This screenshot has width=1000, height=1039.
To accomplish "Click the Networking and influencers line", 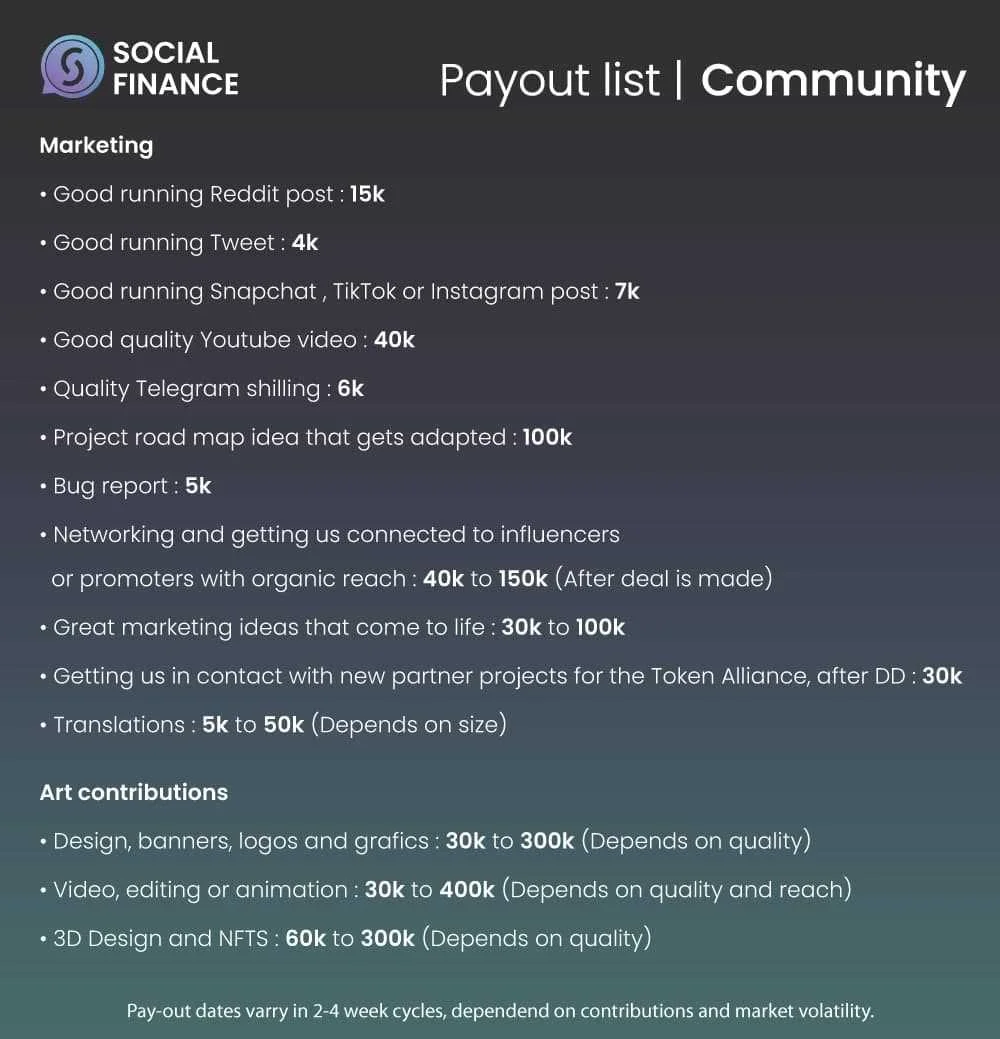I will 406,557.
